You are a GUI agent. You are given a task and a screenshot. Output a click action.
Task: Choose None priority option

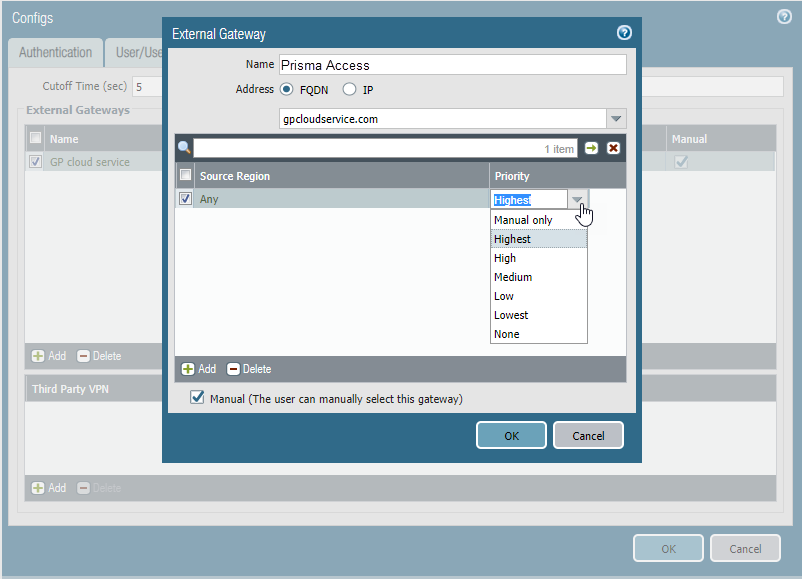(539, 334)
